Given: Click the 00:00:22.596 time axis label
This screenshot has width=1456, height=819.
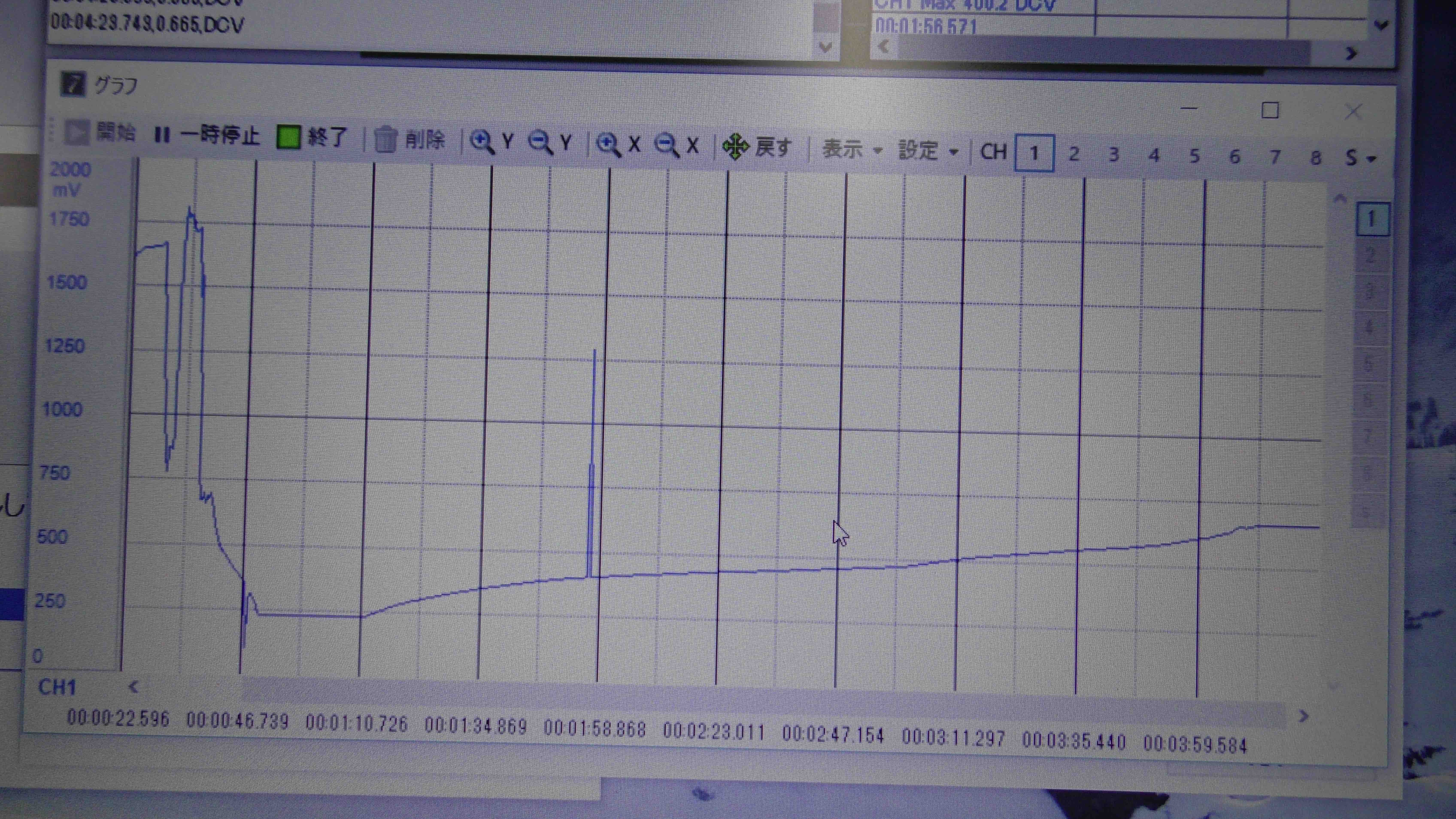Looking at the screenshot, I should pyautogui.click(x=118, y=718).
